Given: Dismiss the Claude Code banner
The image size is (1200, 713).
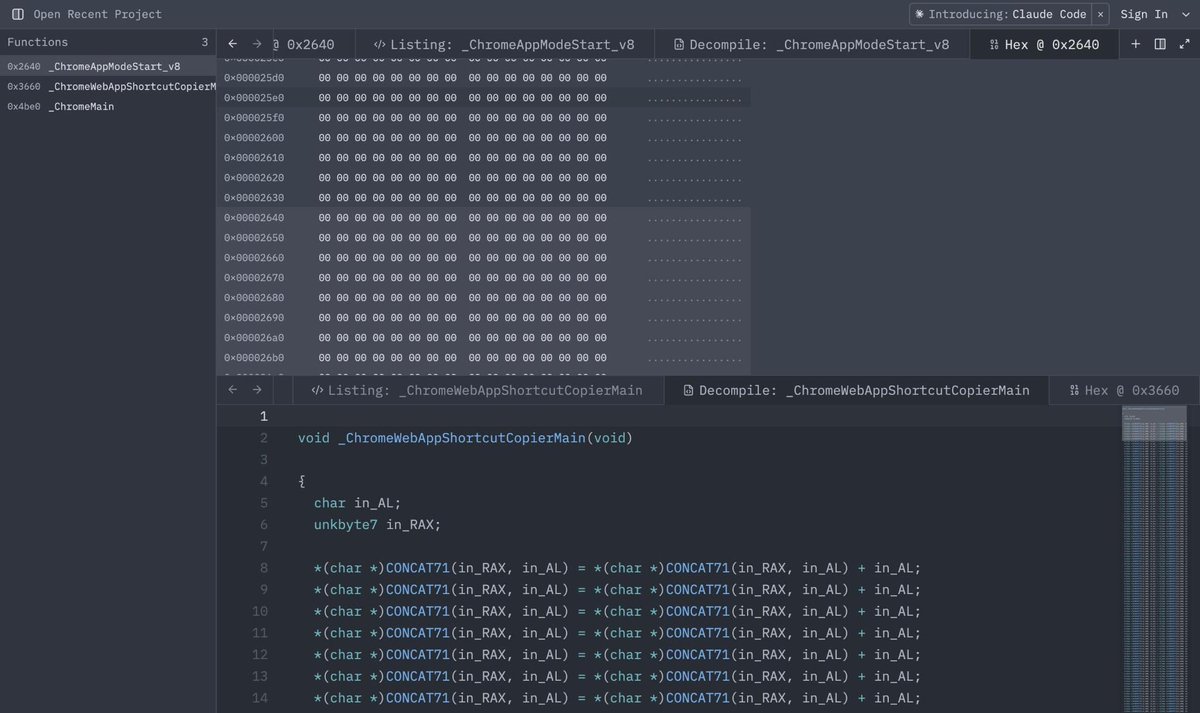Looking at the screenshot, I should [1100, 14].
